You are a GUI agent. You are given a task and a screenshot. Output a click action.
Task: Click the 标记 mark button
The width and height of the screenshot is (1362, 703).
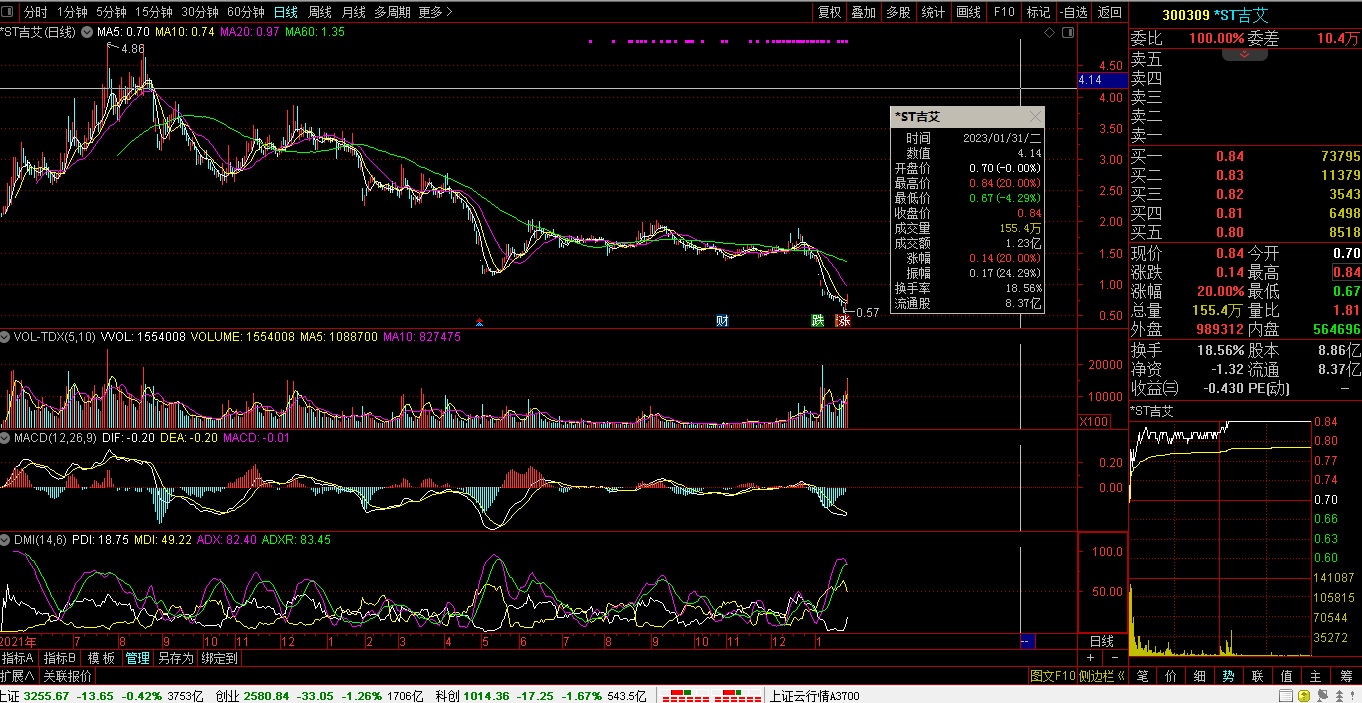tap(1038, 12)
